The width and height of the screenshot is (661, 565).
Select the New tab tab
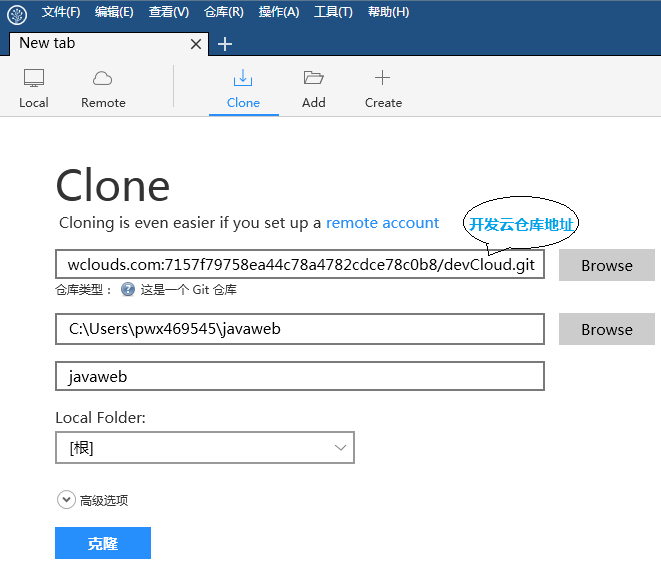[108, 44]
